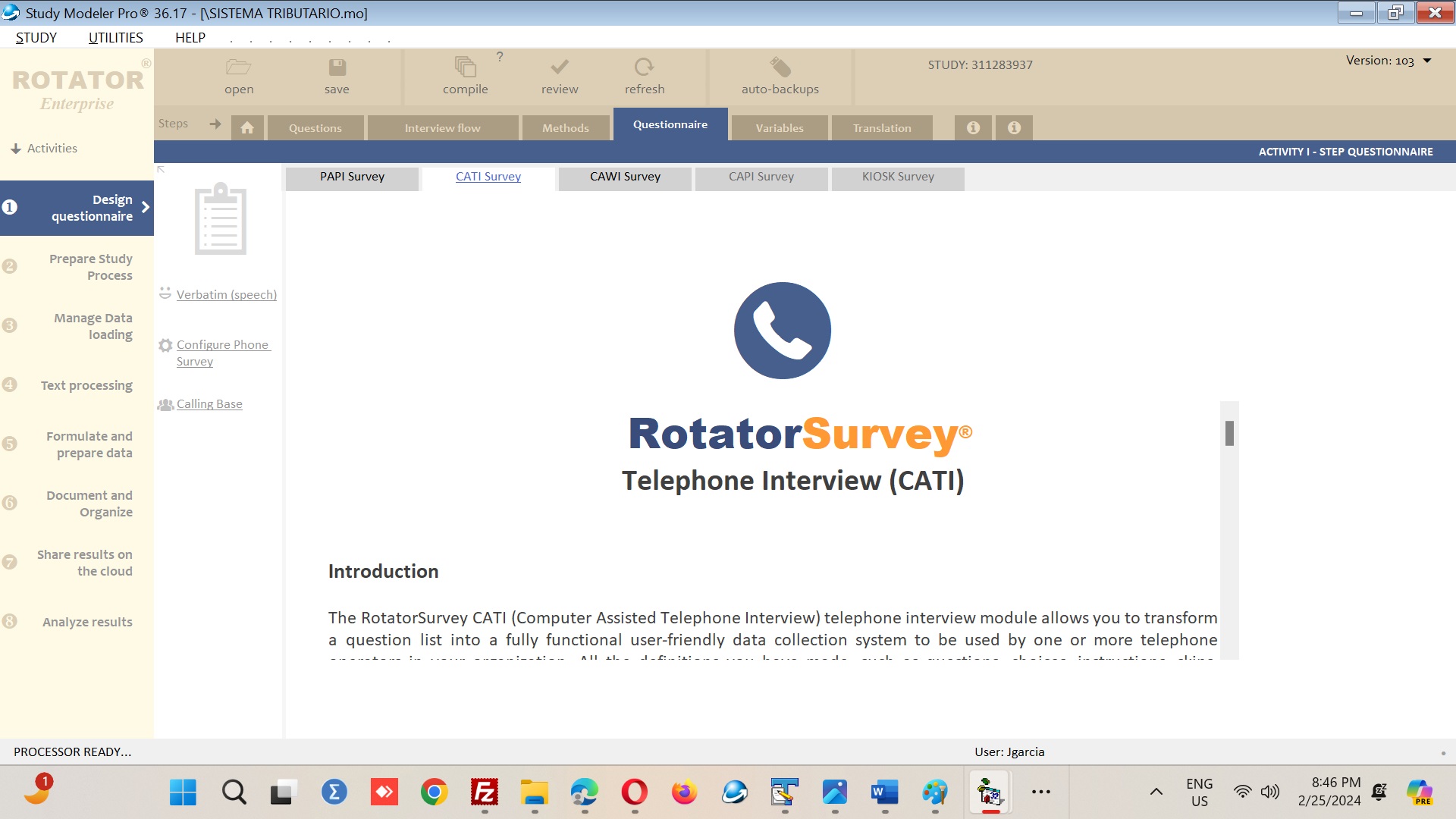Image resolution: width=1456 pixels, height=819 pixels.
Task: Open Verbatim (speech) link
Action: (226, 294)
